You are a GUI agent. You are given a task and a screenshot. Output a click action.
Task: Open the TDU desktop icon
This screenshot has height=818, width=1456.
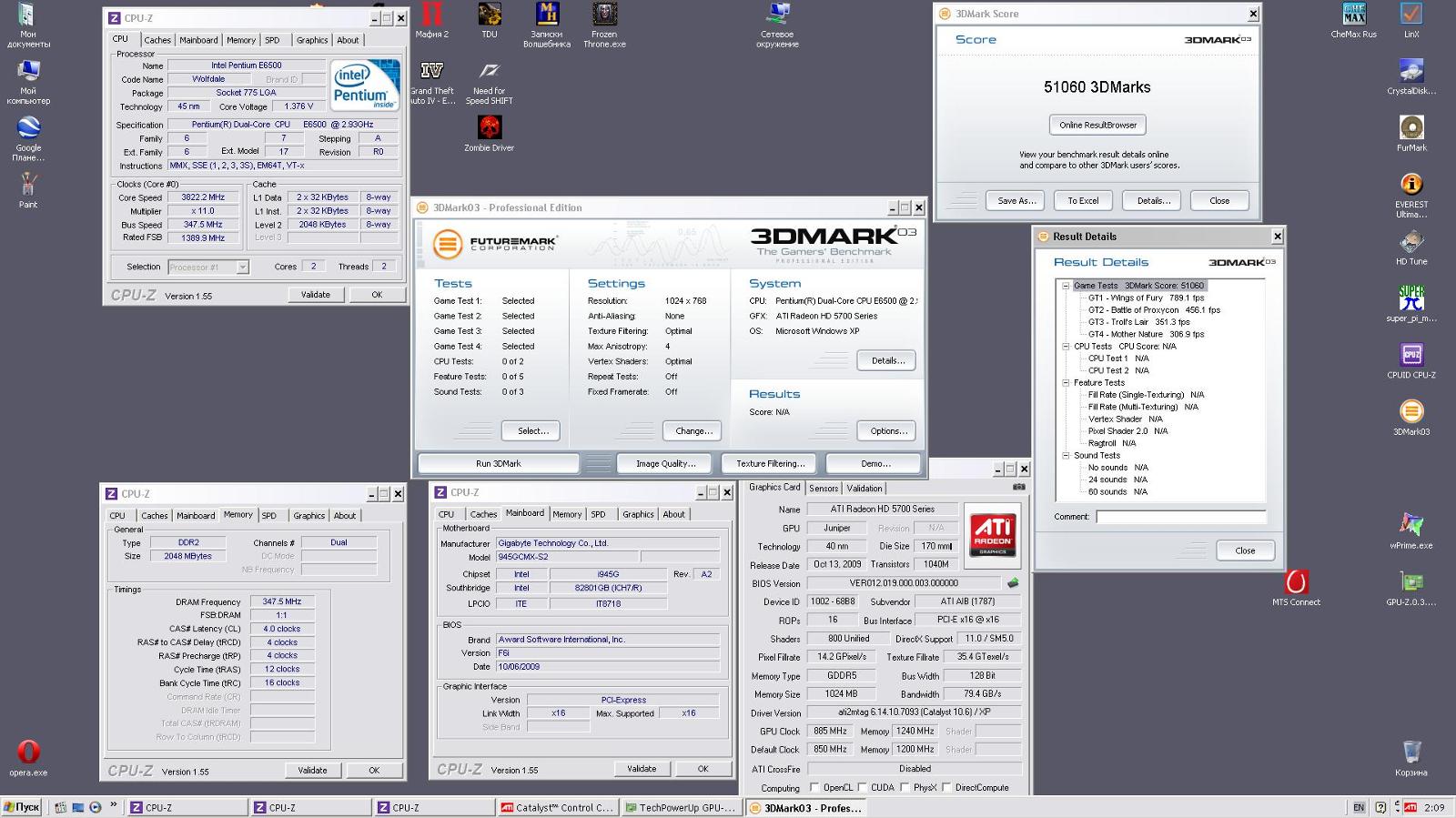click(490, 21)
